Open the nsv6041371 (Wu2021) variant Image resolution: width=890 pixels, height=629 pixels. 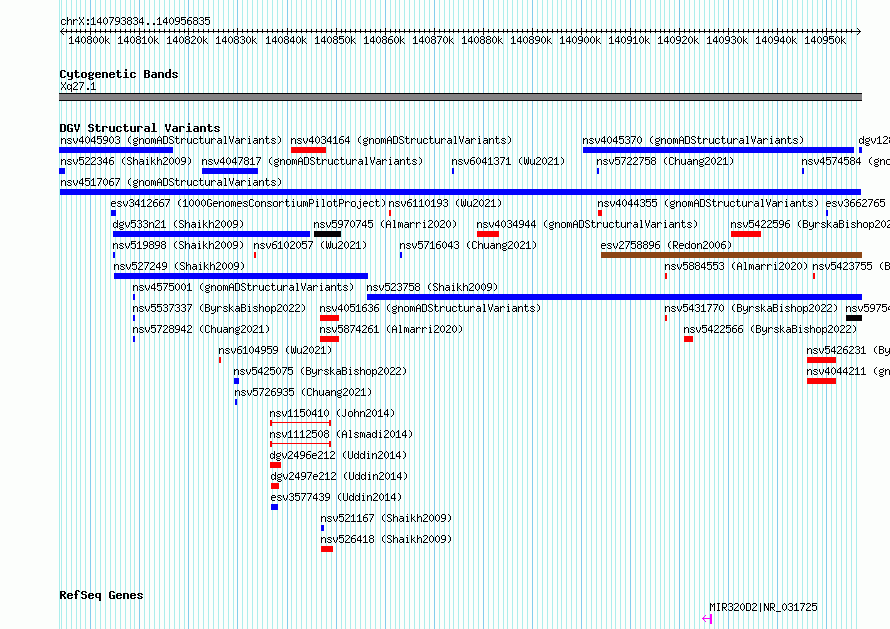point(508,161)
